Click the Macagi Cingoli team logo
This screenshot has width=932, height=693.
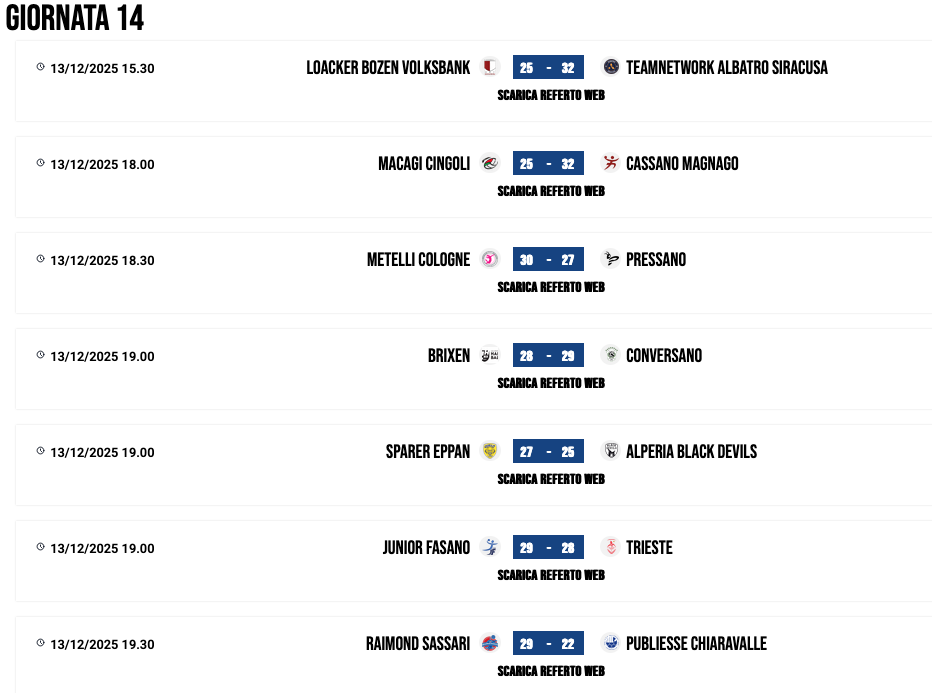490,163
